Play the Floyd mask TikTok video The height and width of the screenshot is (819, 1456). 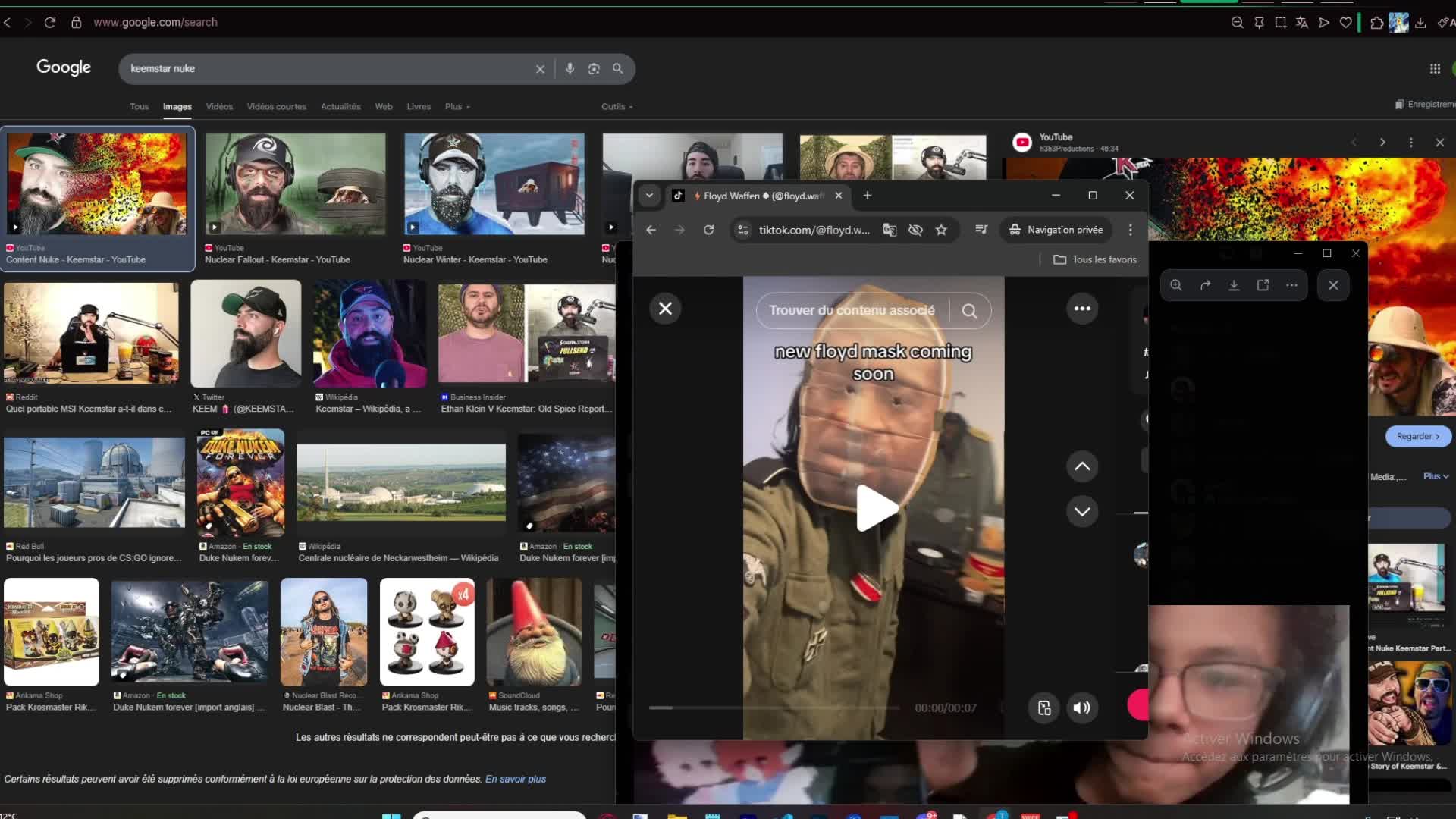click(x=874, y=508)
